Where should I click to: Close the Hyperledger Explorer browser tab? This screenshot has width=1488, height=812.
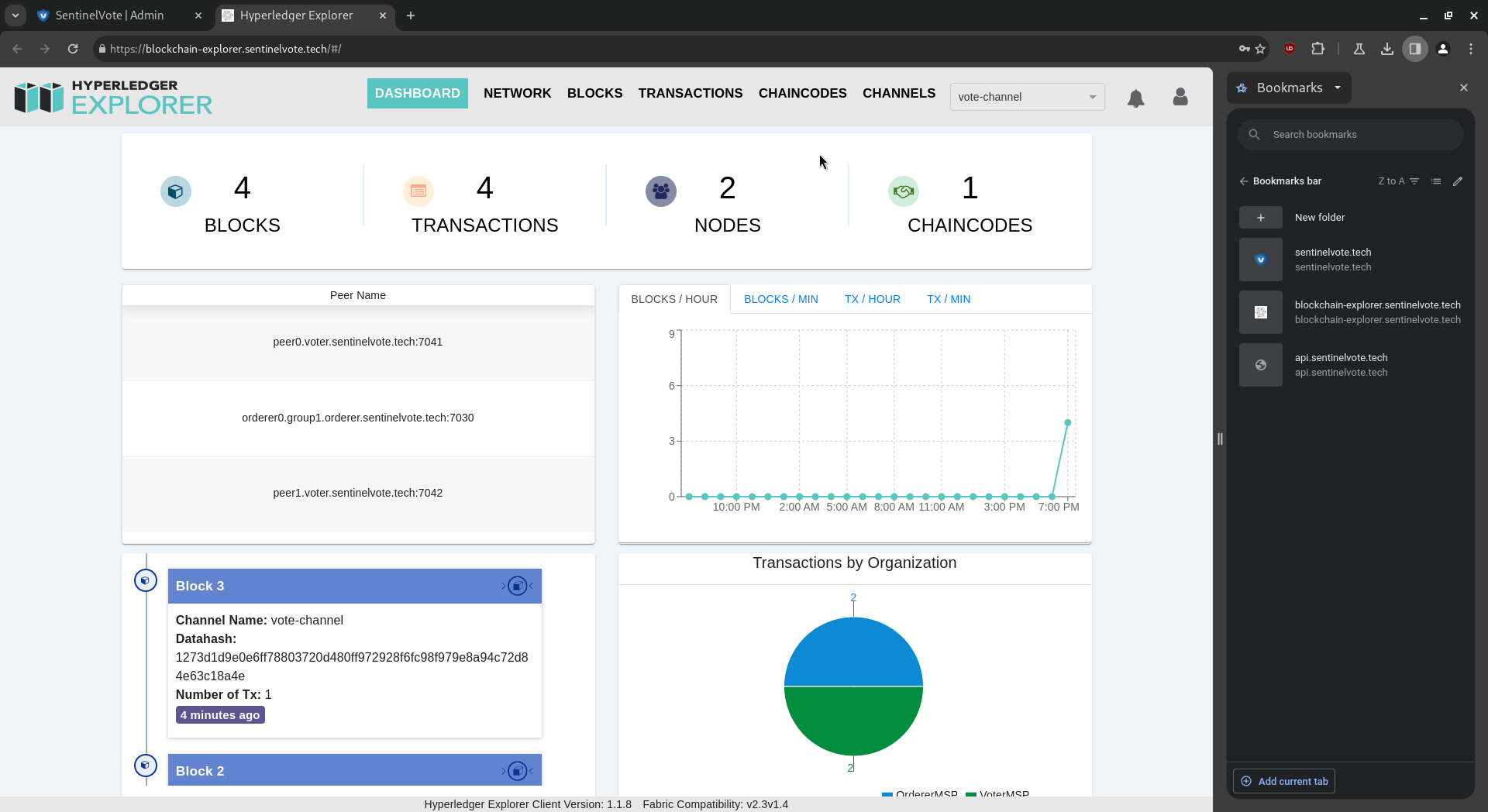pos(384,15)
